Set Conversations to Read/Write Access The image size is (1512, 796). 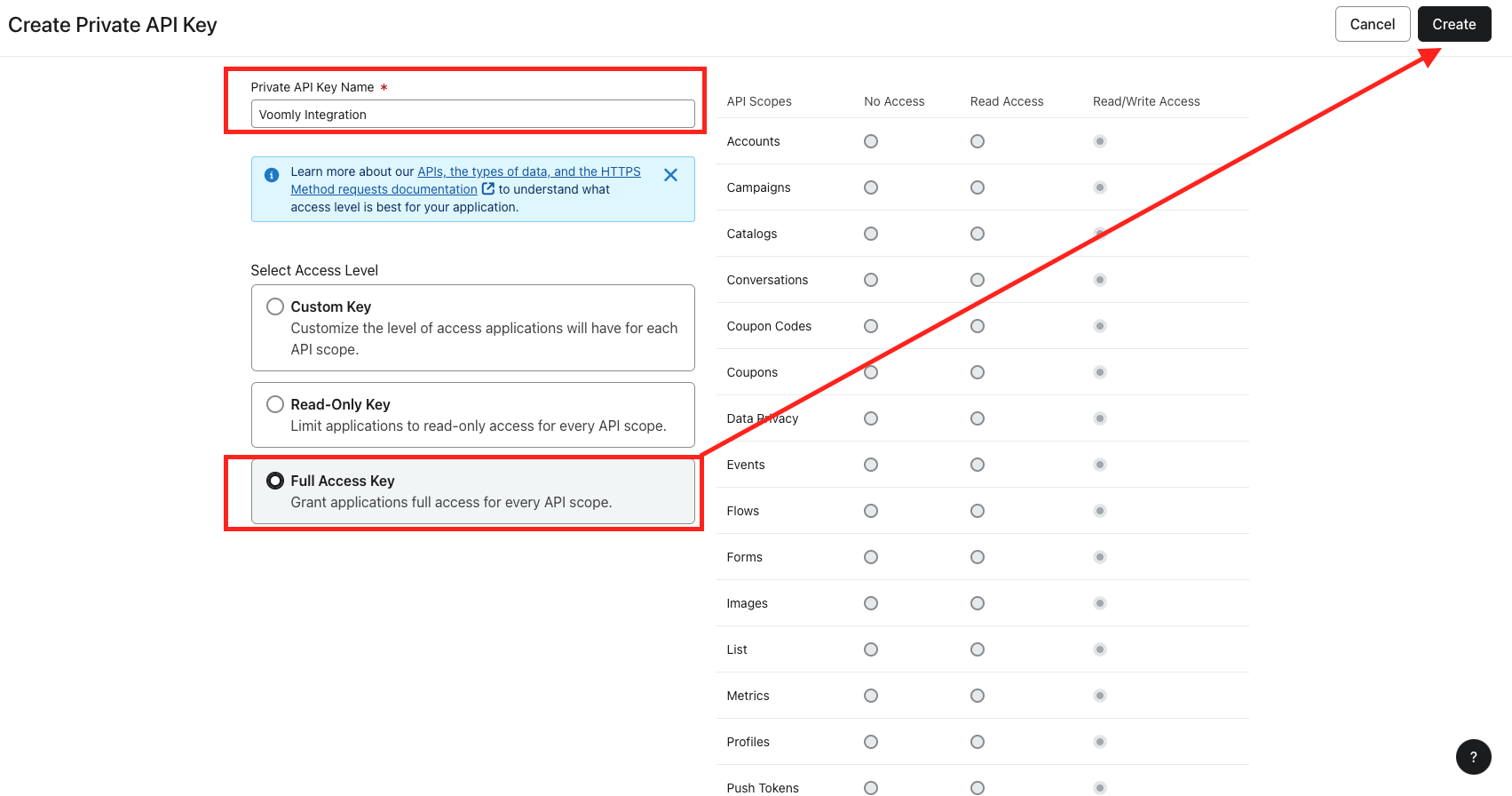coord(1100,280)
